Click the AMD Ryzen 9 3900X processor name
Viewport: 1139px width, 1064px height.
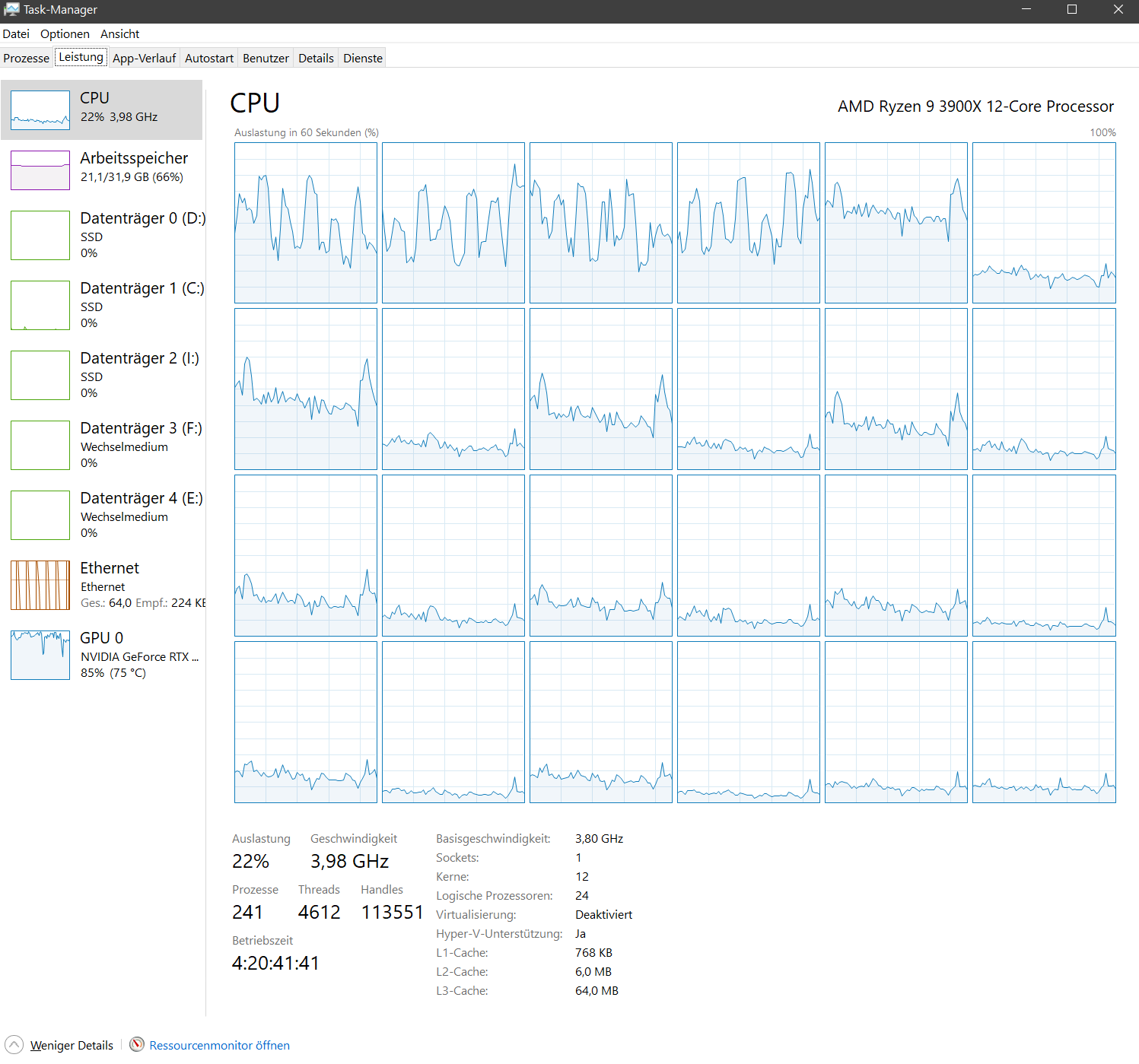pyautogui.click(x=975, y=106)
